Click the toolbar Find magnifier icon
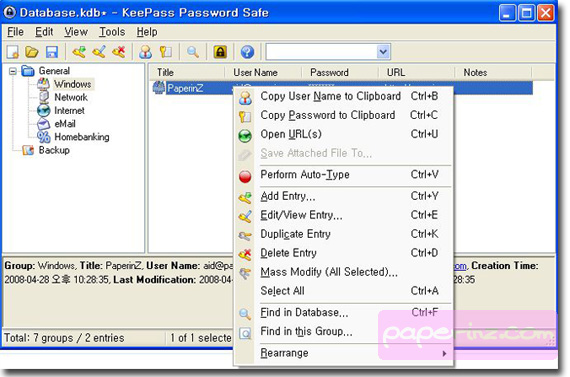 tap(193, 52)
